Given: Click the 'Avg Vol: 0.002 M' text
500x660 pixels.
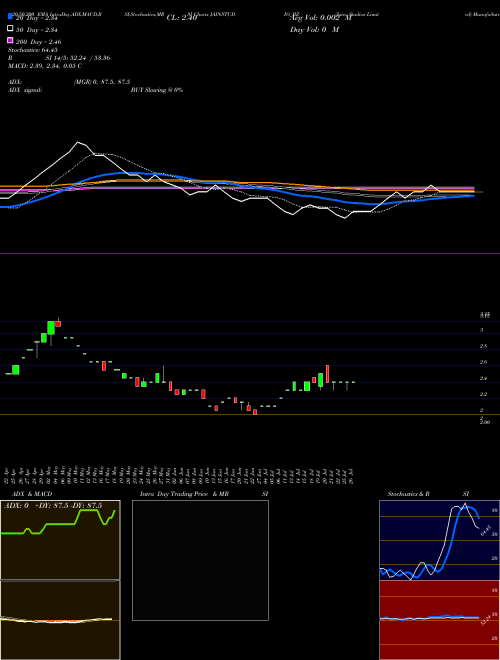Looking at the screenshot, I should [x=321, y=18].
